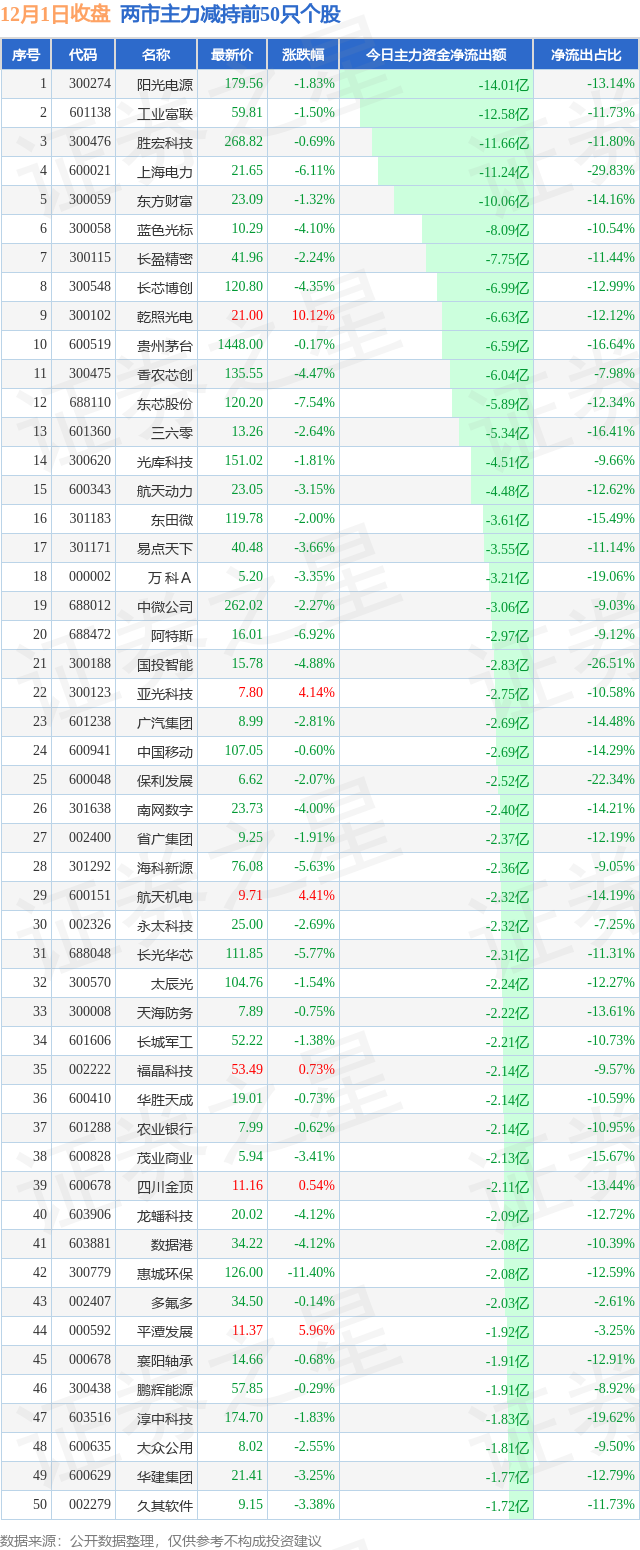Select stock name 襄阳轴承

(165, 1360)
